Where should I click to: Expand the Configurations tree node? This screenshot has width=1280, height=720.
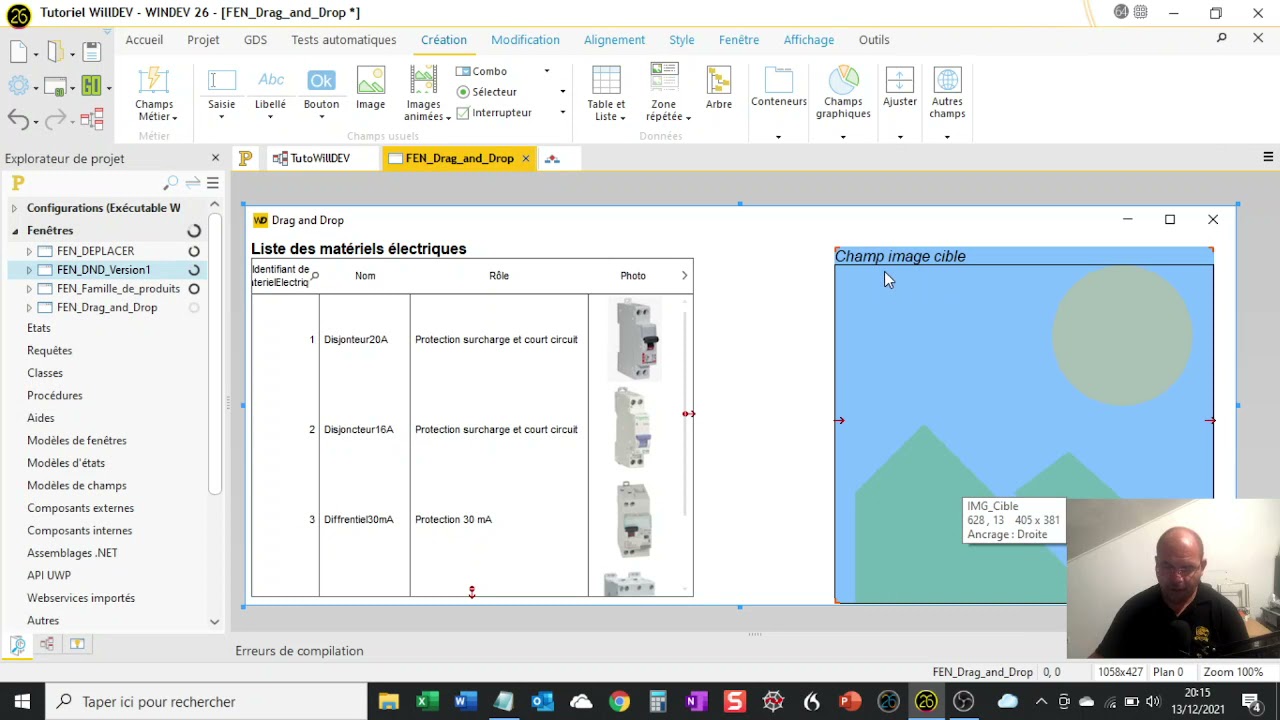[14, 208]
